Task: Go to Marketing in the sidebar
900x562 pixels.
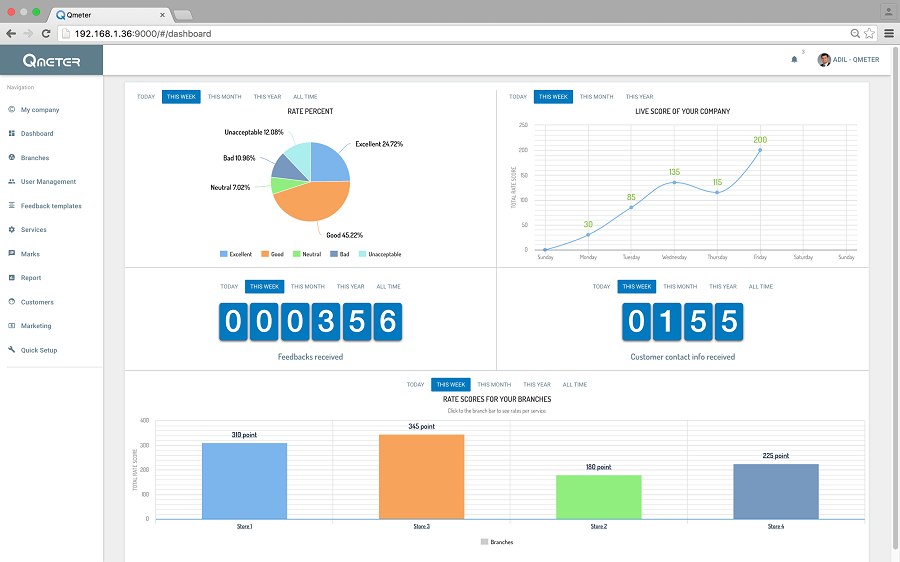Action: [x=36, y=326]
